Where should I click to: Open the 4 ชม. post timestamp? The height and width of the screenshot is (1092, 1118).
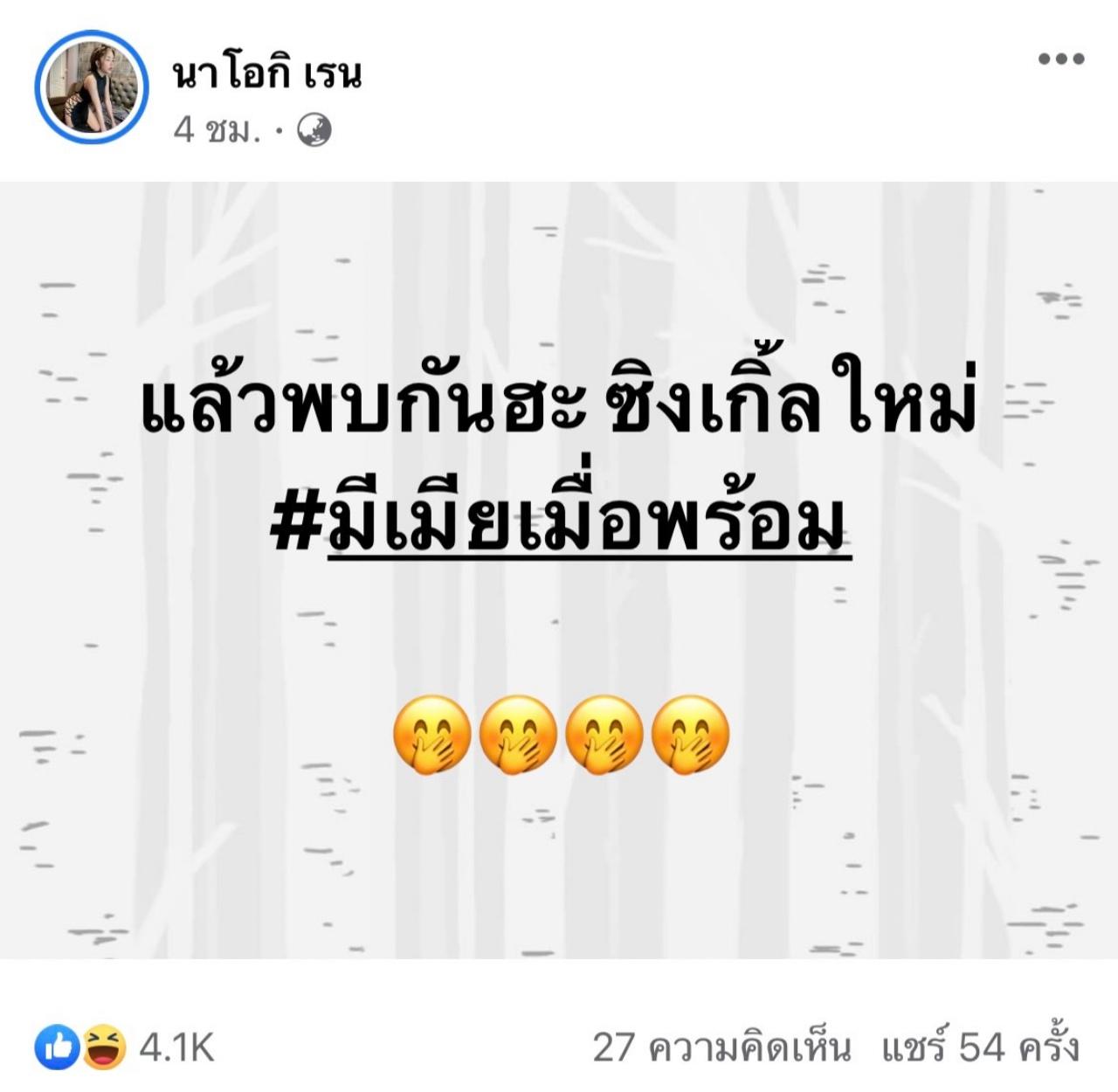[x=217, y=130]
